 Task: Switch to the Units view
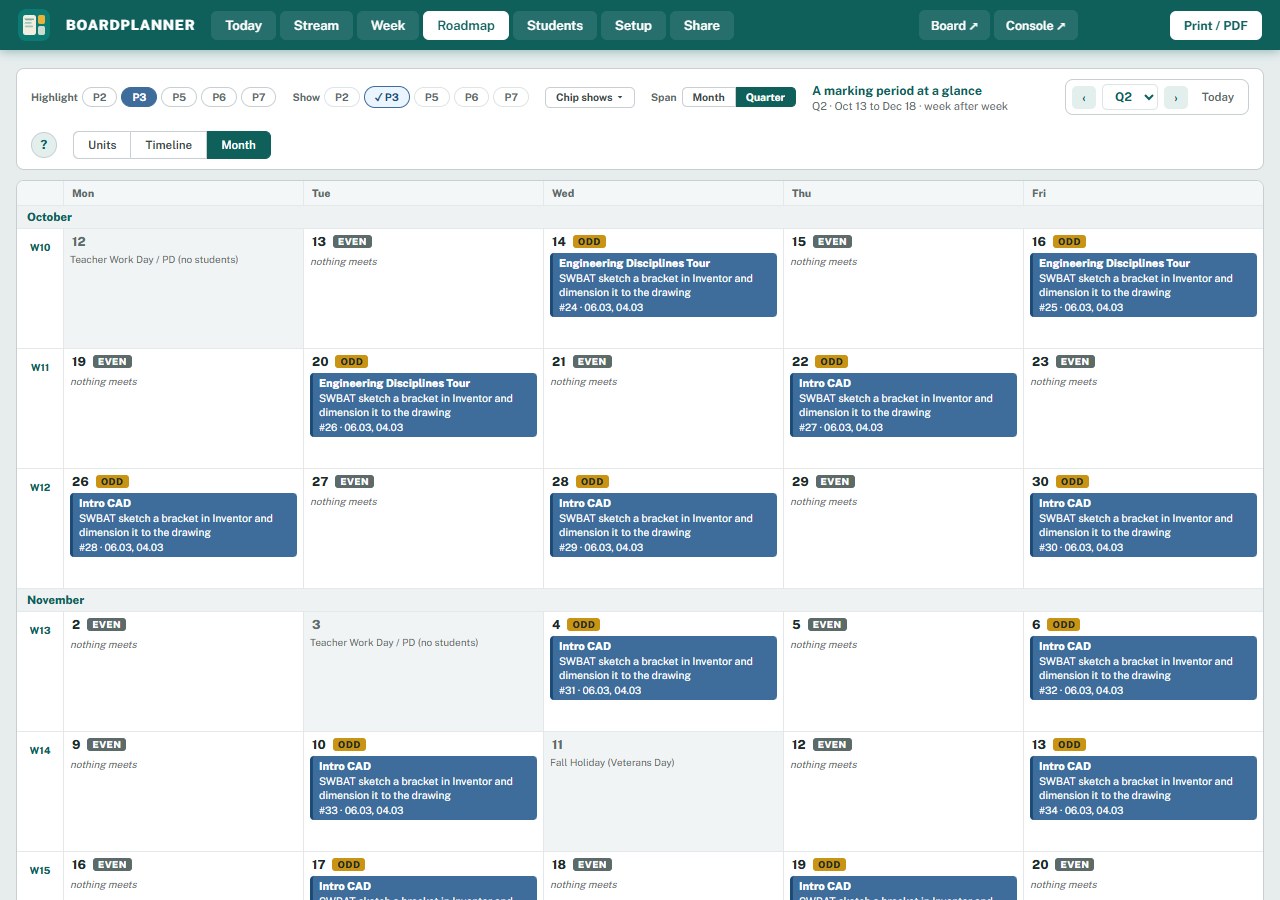tap(102, 145)
